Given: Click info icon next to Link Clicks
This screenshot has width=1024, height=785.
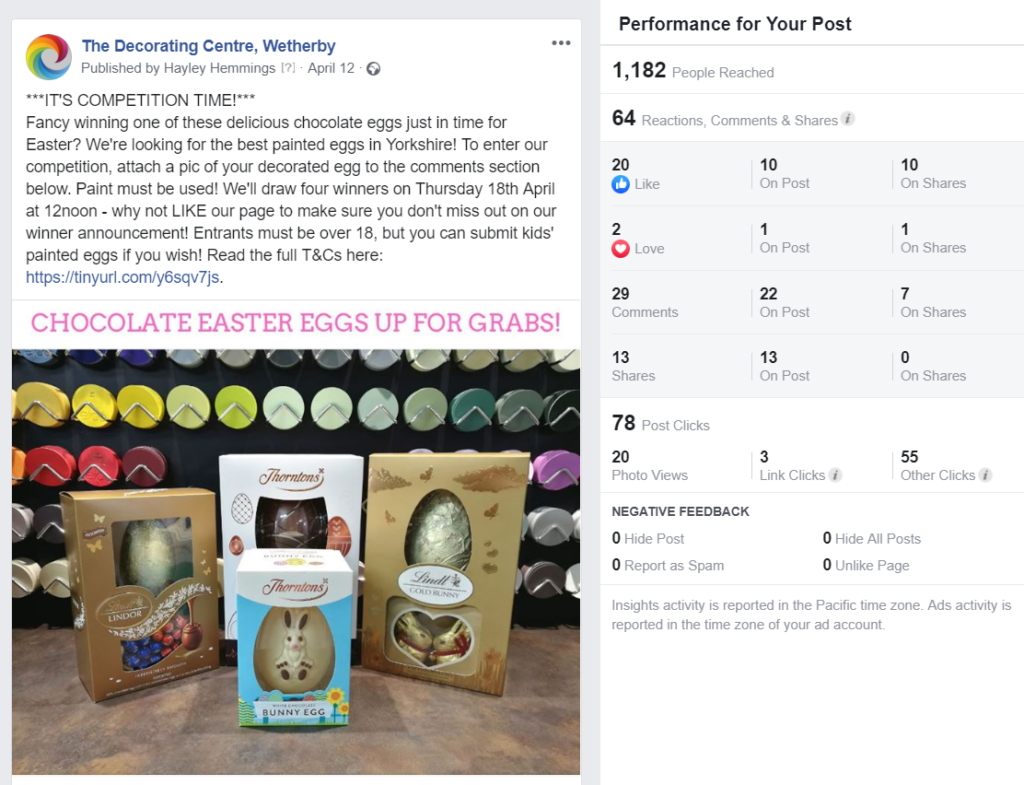Looking at the screenshot, I should (835, 475).
